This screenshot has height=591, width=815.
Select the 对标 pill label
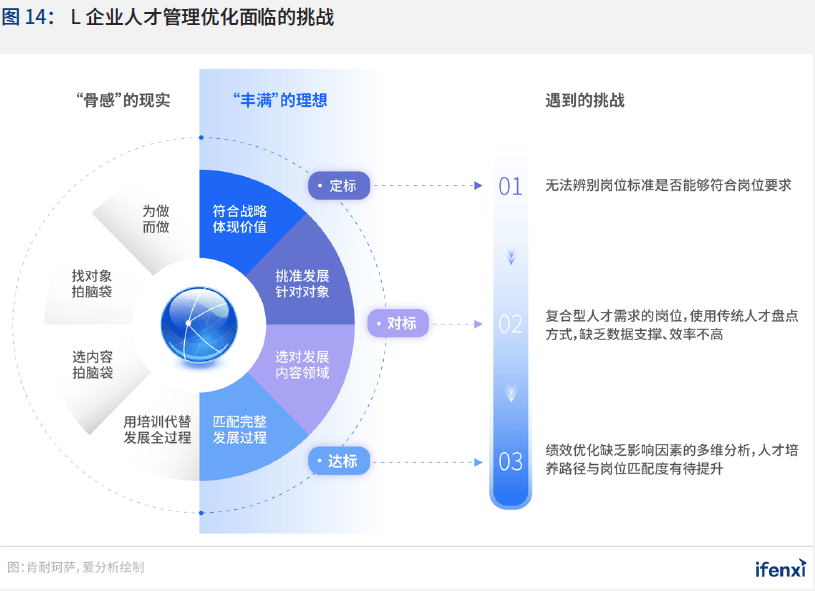(x=398, y=323)
